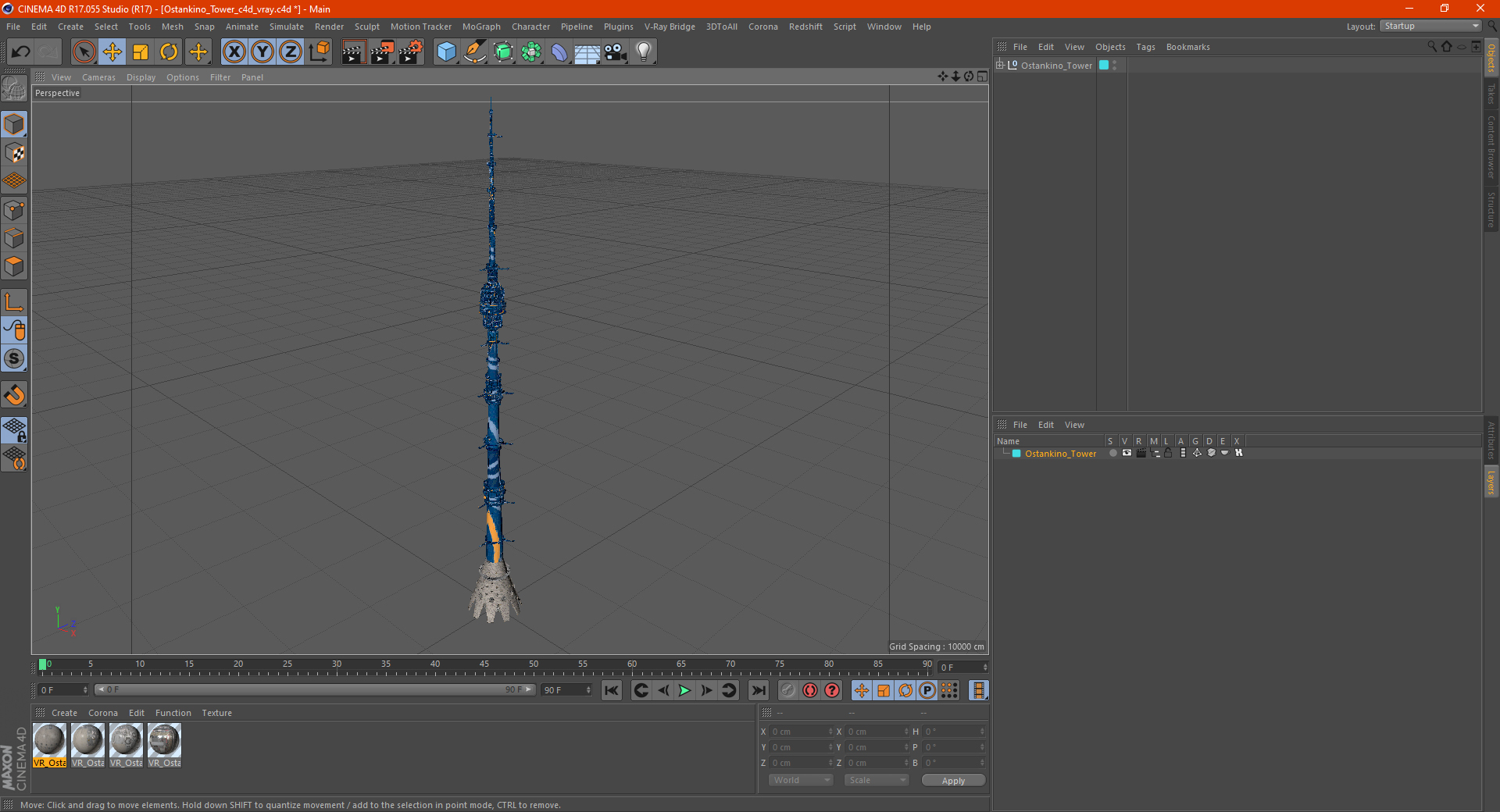Image resolution: width=1500 pixels, height=812 pixels.
Task: Switch to Edges mode in left sidebar
Action: (x=15, y=238)
